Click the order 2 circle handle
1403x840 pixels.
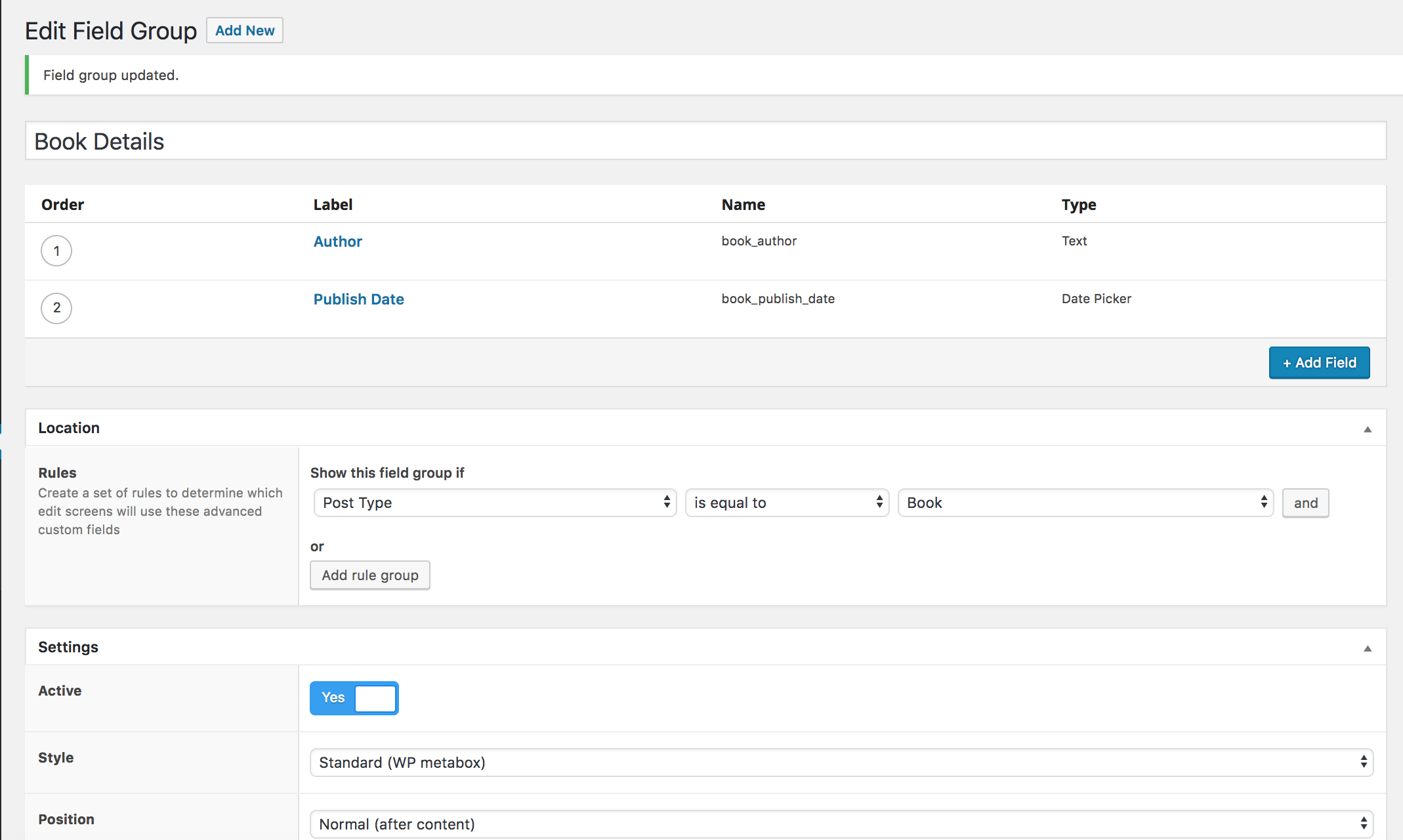pos(56,308)
